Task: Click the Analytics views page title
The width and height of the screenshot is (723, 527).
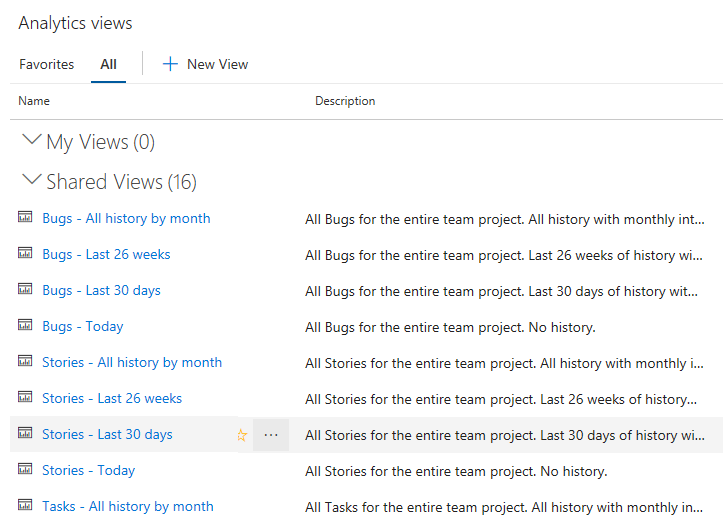Action: 75,23
